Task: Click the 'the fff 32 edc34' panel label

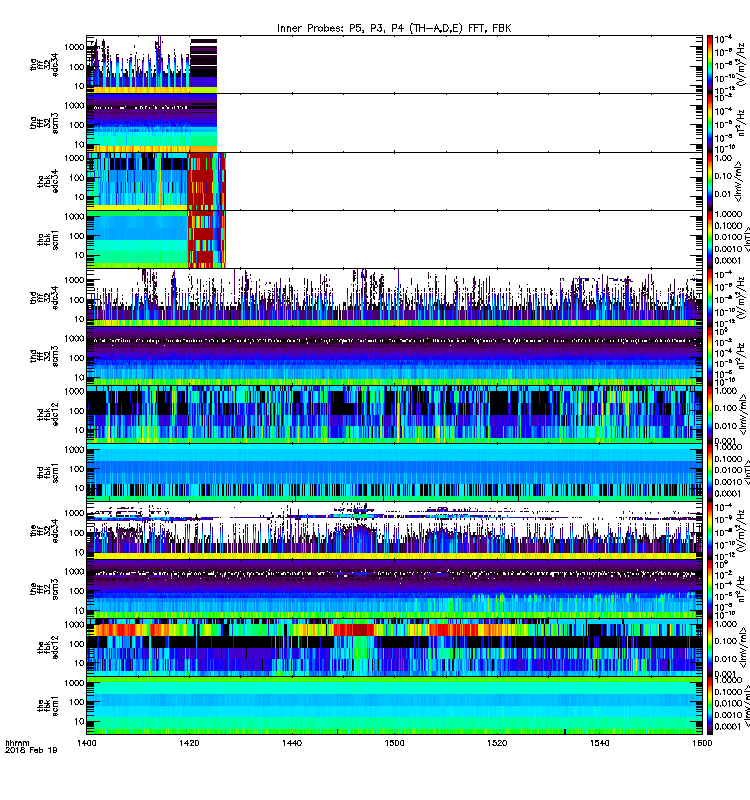Action: click(44, 531)
